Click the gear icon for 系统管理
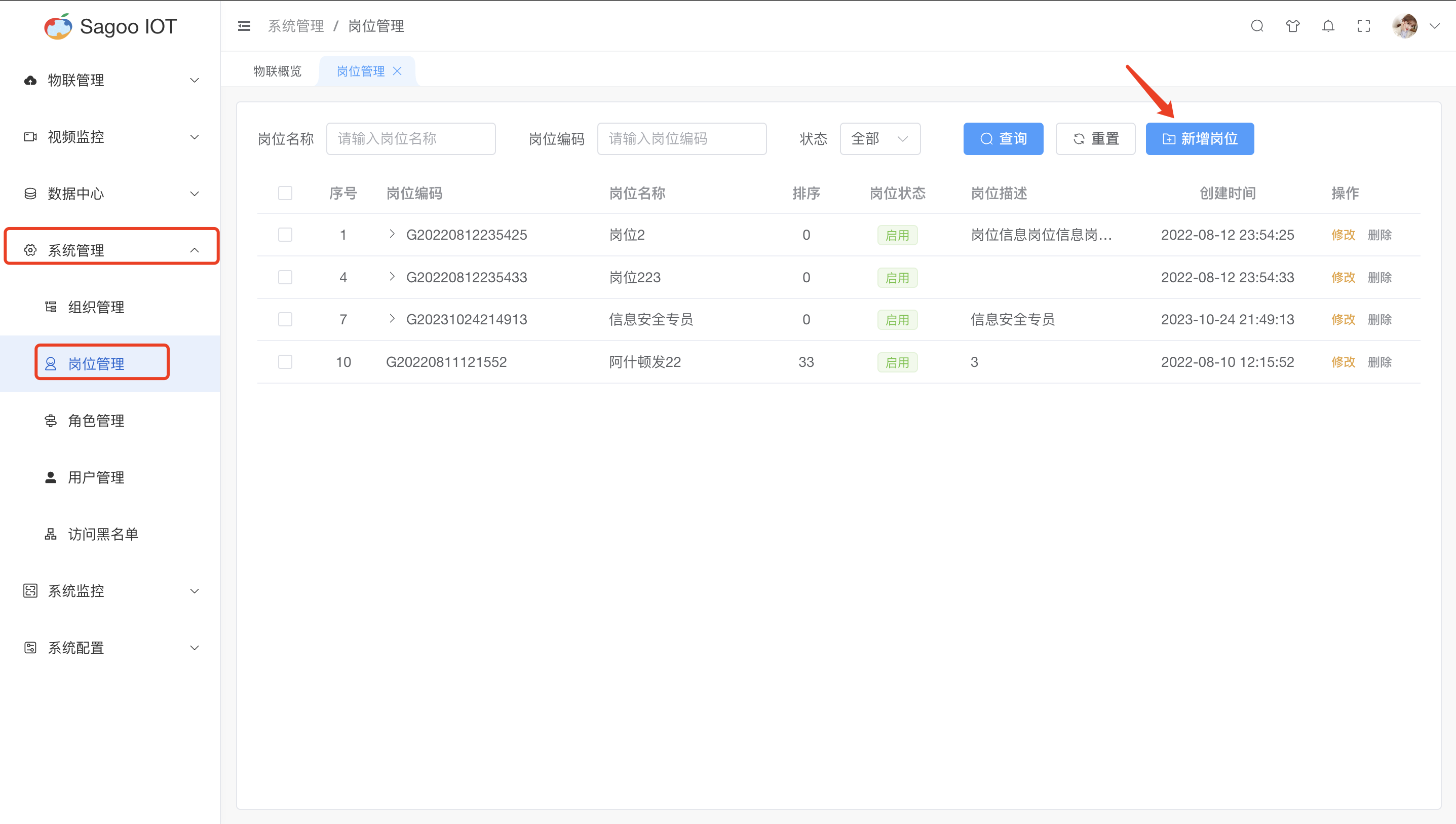The width and height of the screenshot is (1456, 824). [x=30, y=250]
